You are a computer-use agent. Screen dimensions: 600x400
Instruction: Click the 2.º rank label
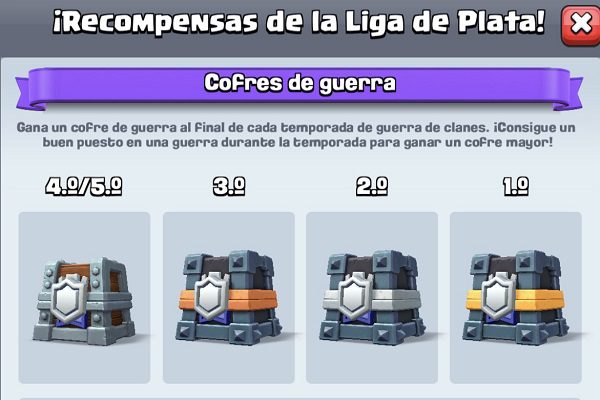click(372, 186)
